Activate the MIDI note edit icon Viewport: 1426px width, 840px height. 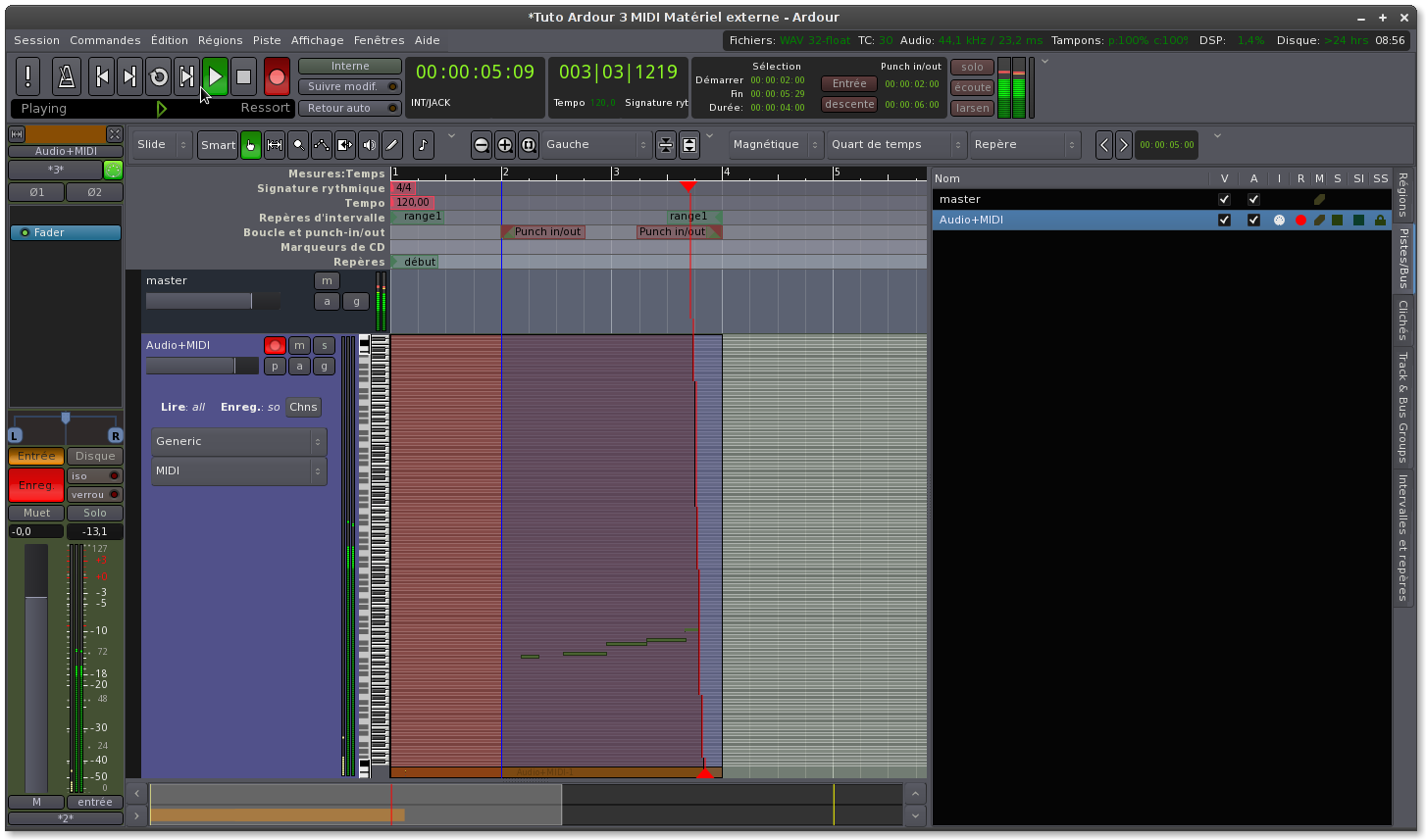(x=423, y=145)
